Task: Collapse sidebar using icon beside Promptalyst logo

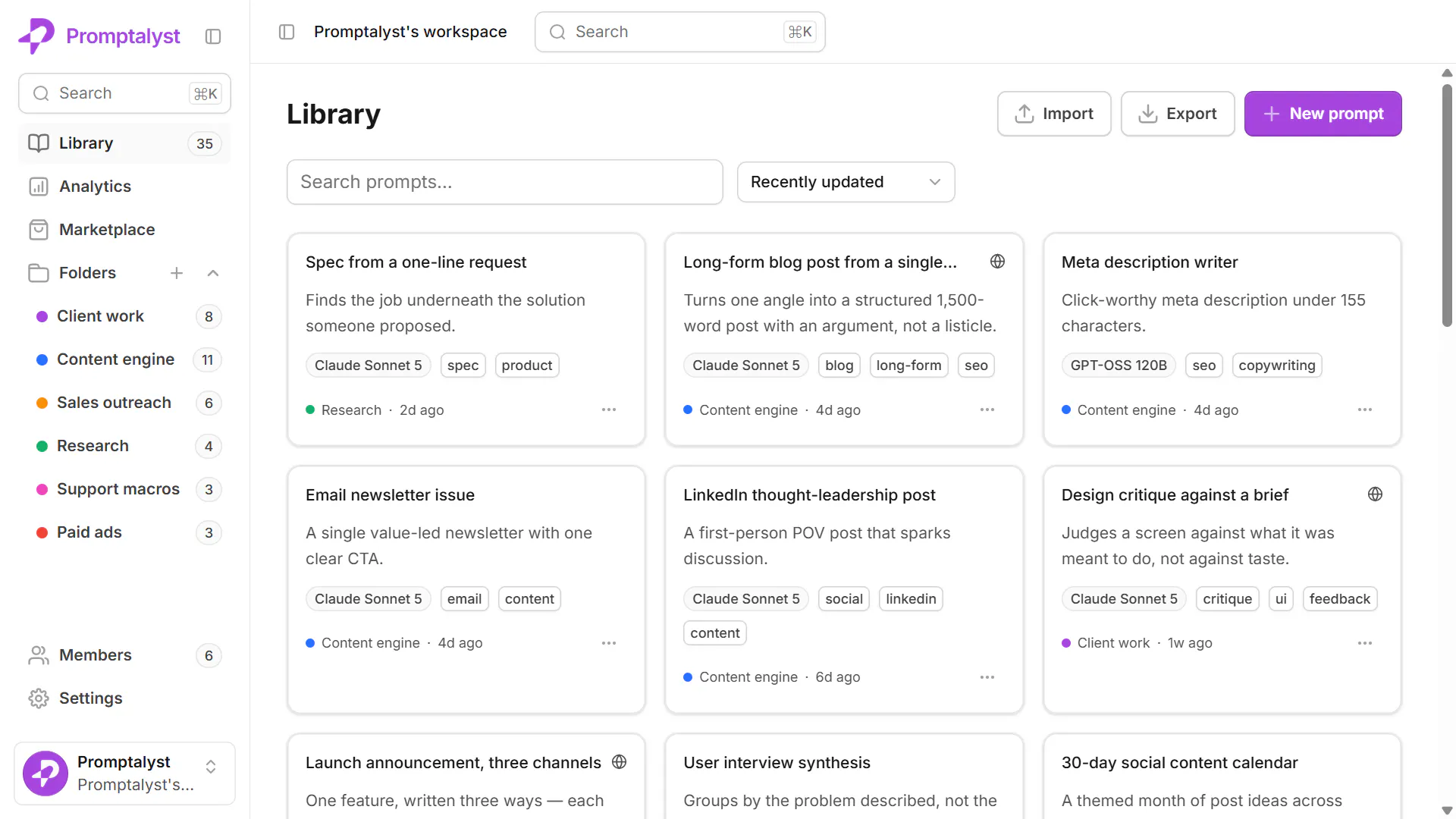Action: tap(213, 36)
